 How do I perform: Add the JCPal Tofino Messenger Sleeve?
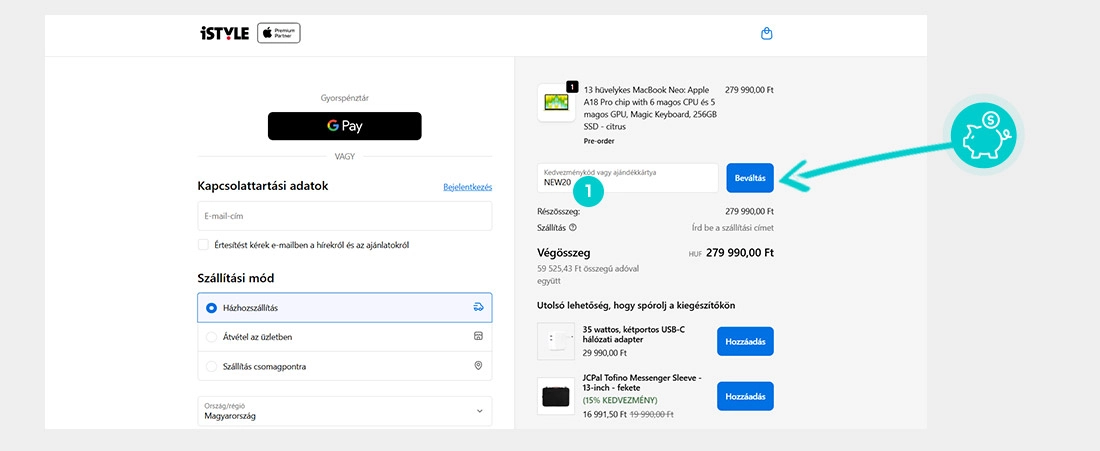[745, 396]
